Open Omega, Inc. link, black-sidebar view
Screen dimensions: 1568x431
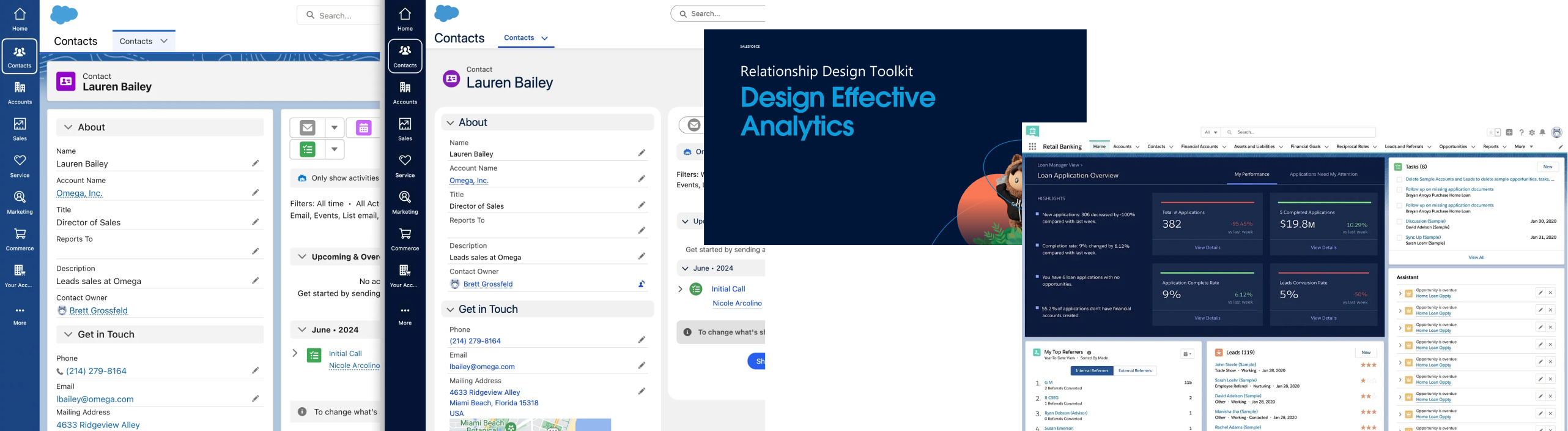point(469,181)
